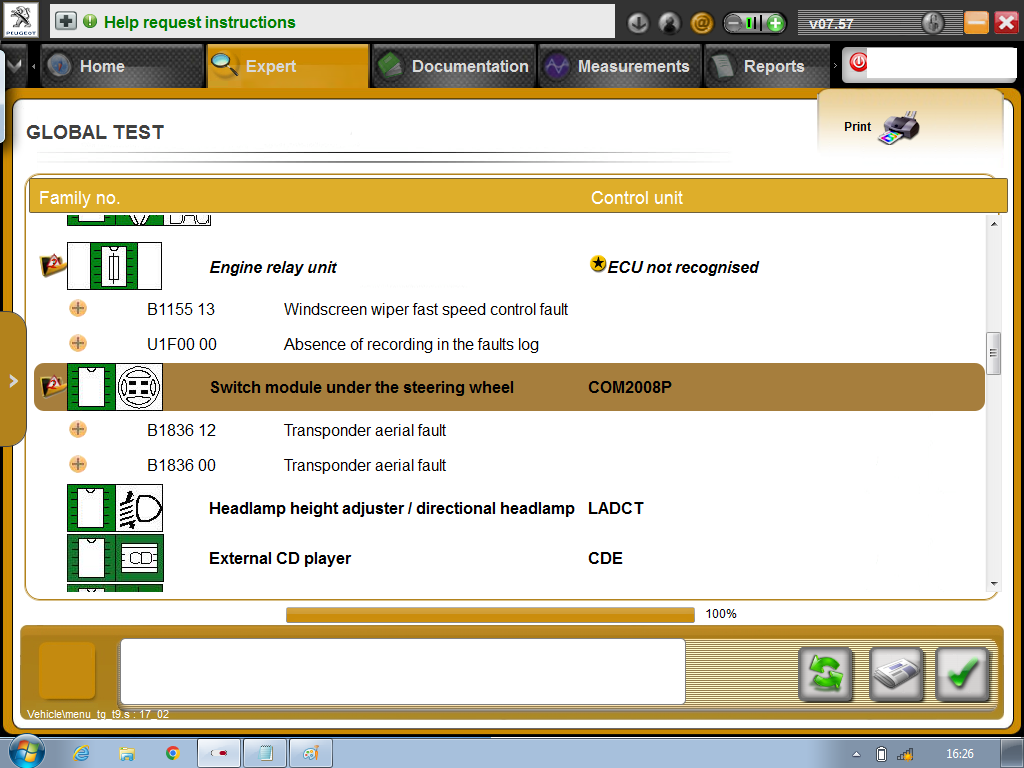Image resolution: width=1024 pixels, height=768 pixels.
Task: Expand the B1155 13 fault details
Action: point(78,308)
